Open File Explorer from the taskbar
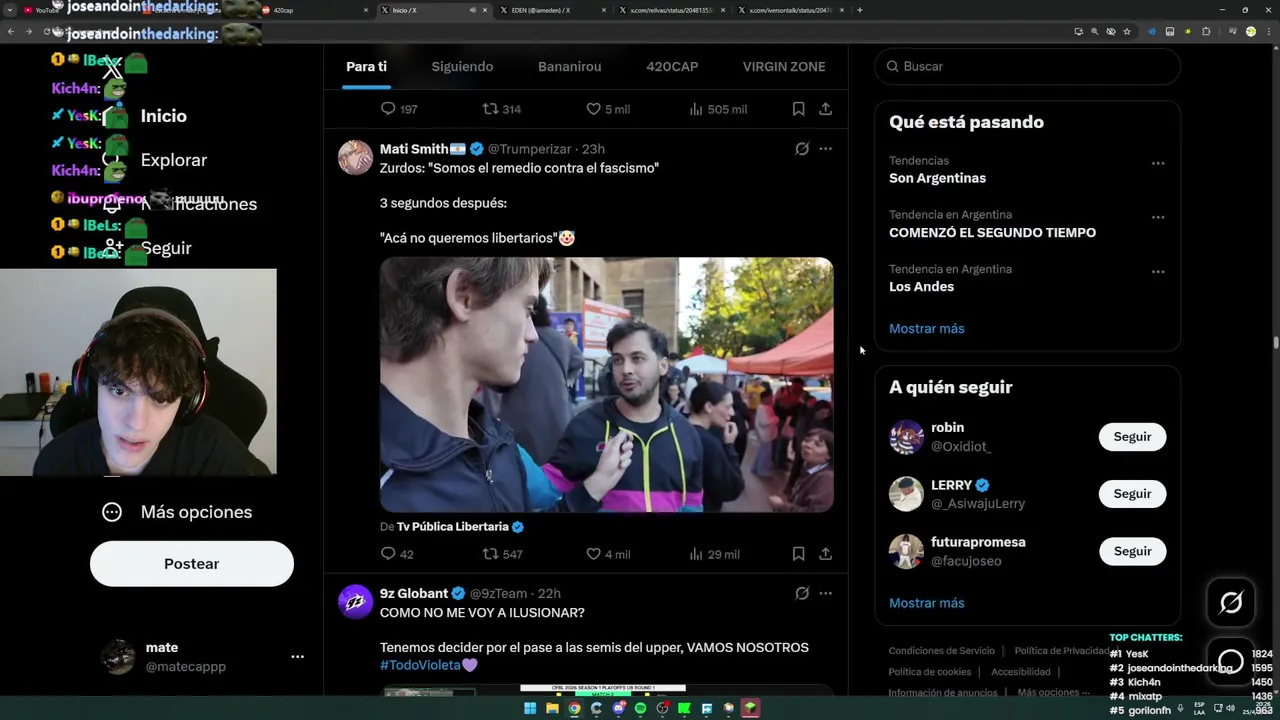Viewport: 1280px width, 720px height. coord(552,709)
